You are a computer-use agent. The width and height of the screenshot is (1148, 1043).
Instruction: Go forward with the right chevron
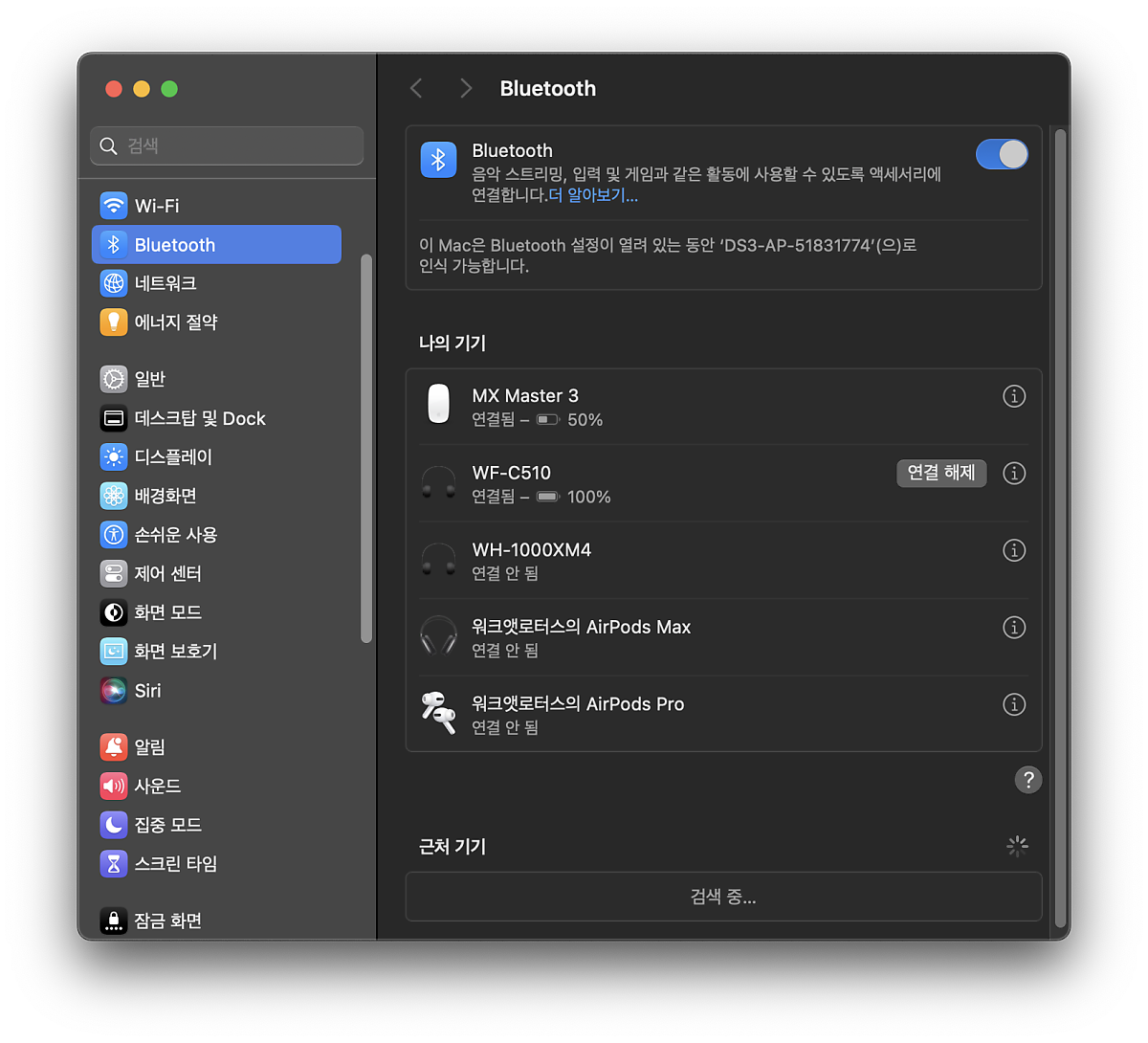pyautogui.click(x=466, y=88)
